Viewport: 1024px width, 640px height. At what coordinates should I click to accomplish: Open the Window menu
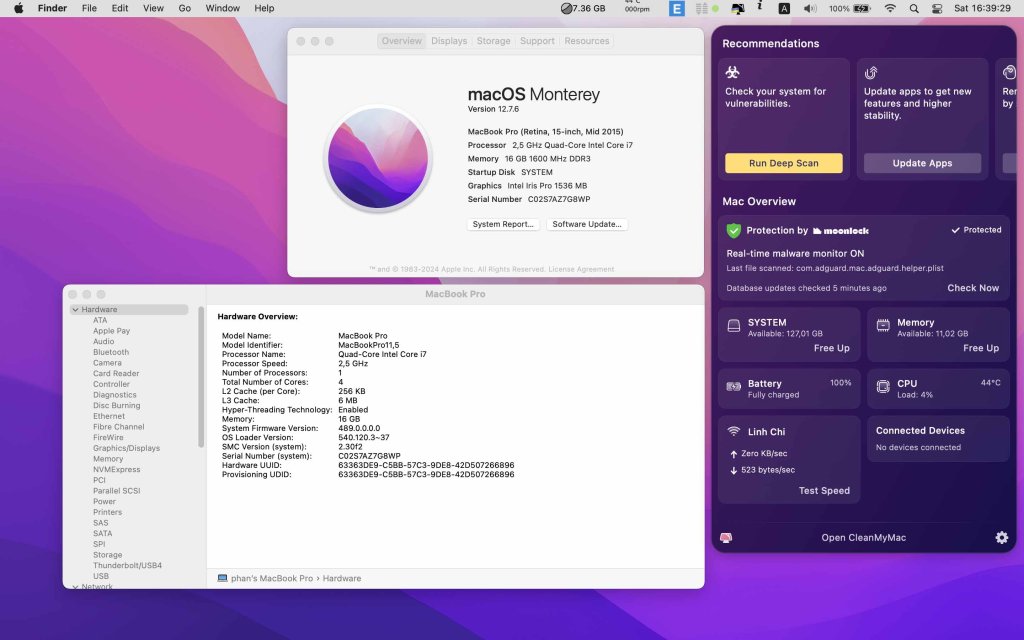click(x=222, y=8)
